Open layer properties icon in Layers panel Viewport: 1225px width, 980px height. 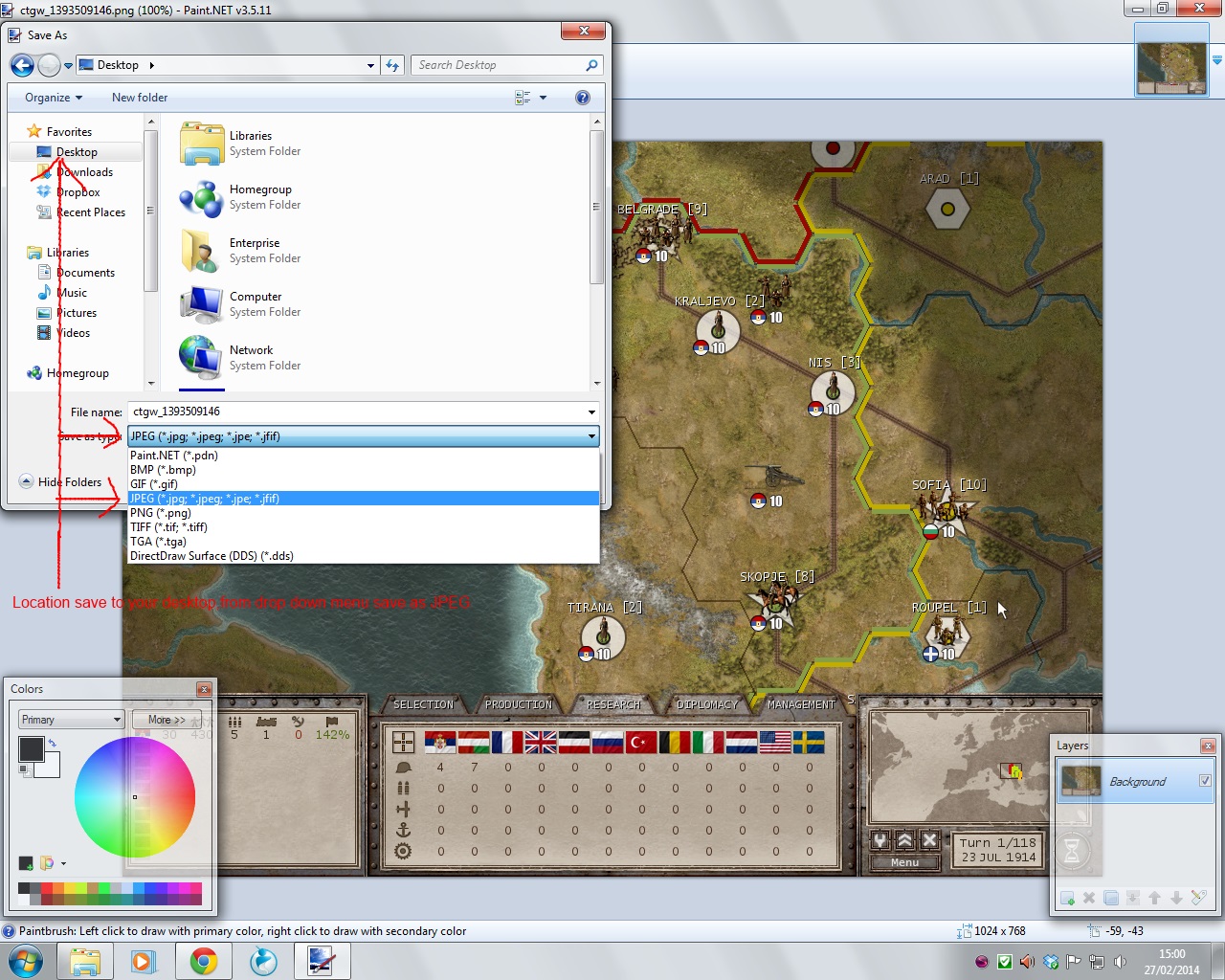point(1198,898)
